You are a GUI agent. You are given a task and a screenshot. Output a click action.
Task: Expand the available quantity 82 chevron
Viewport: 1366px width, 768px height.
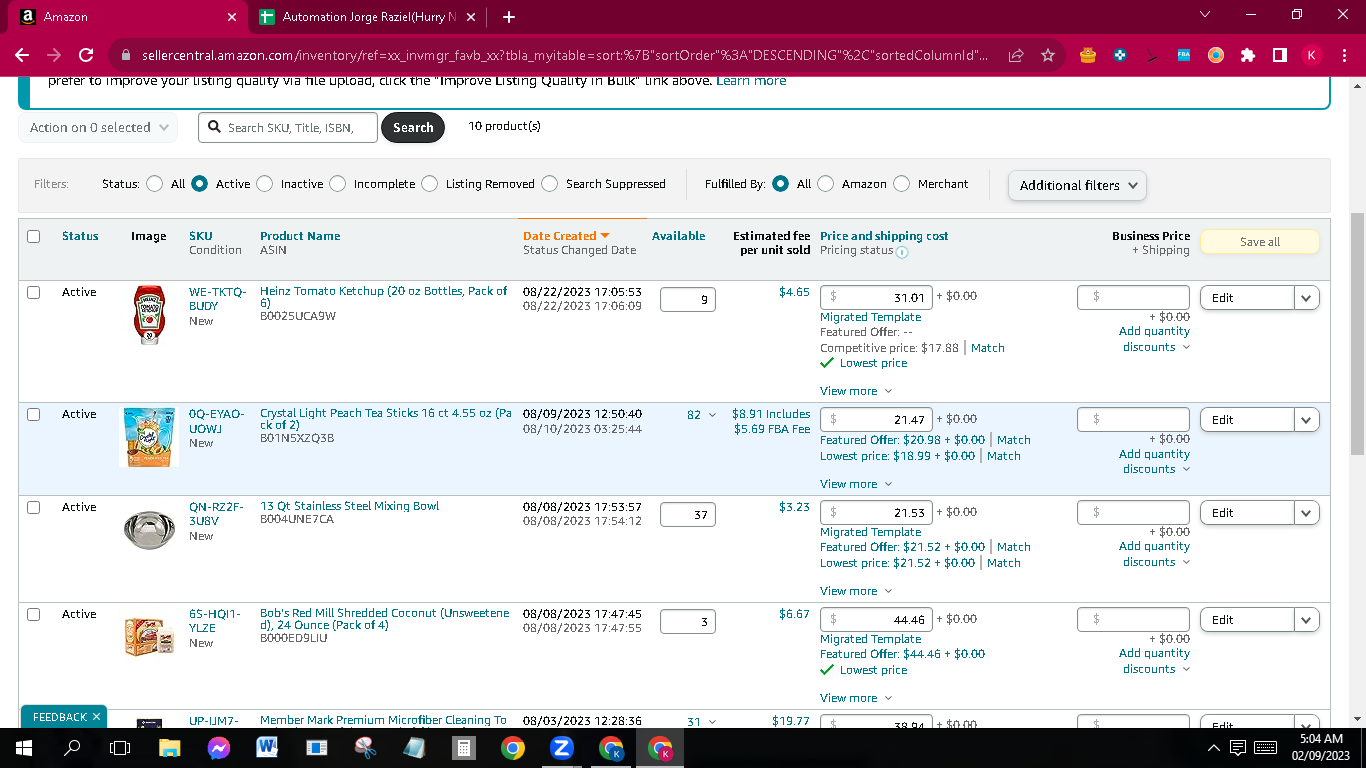click(x=712, y=415)
